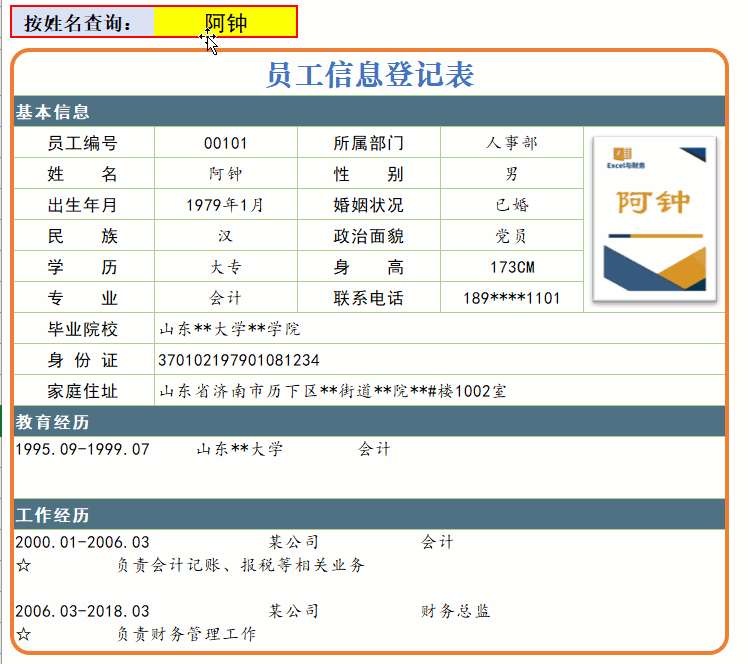Click the 联系电话 label cell
Image resolution: width=748 pixels, height=664 pixels.
(369, 298)
